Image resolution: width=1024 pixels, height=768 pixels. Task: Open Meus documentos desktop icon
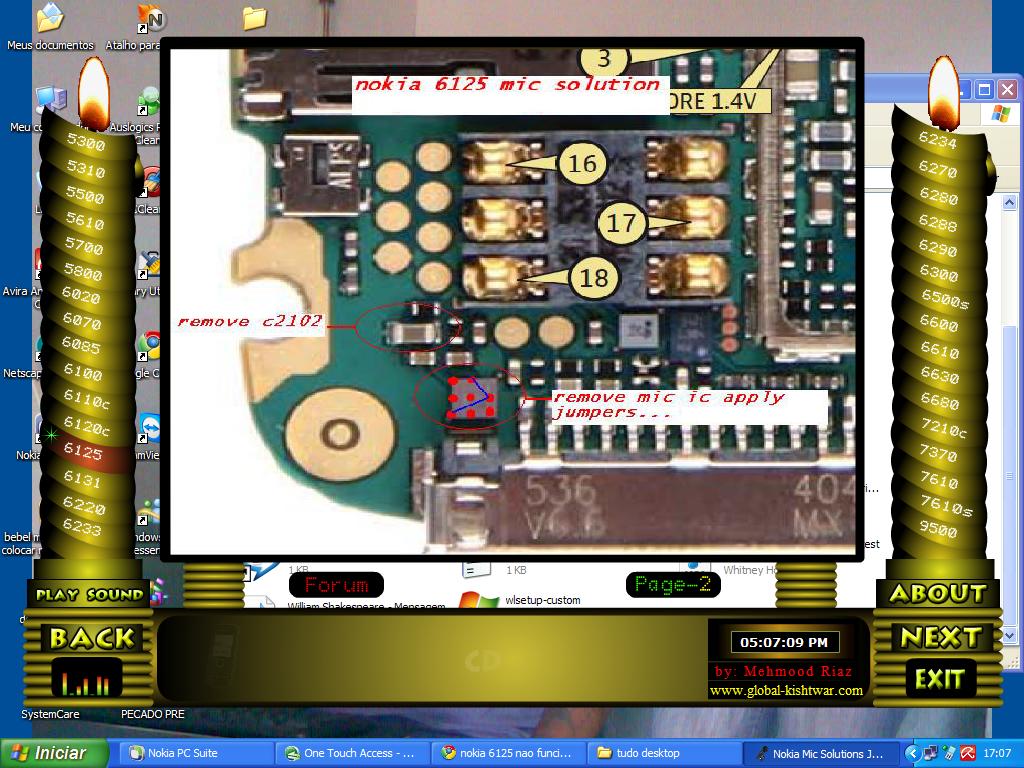pyautogui.click(x=50, y=27)
